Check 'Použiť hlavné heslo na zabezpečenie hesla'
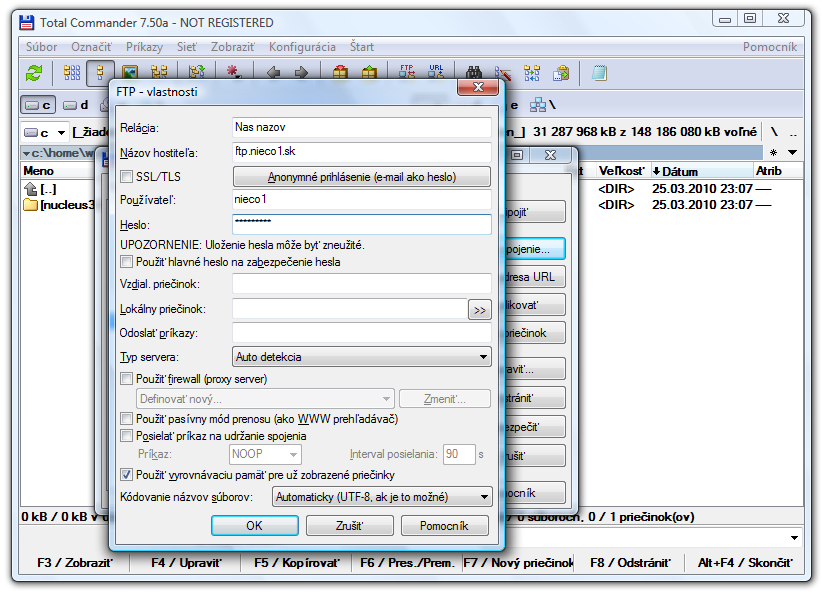The width and height of the screenshot is (822, 595). pos(126,262)
